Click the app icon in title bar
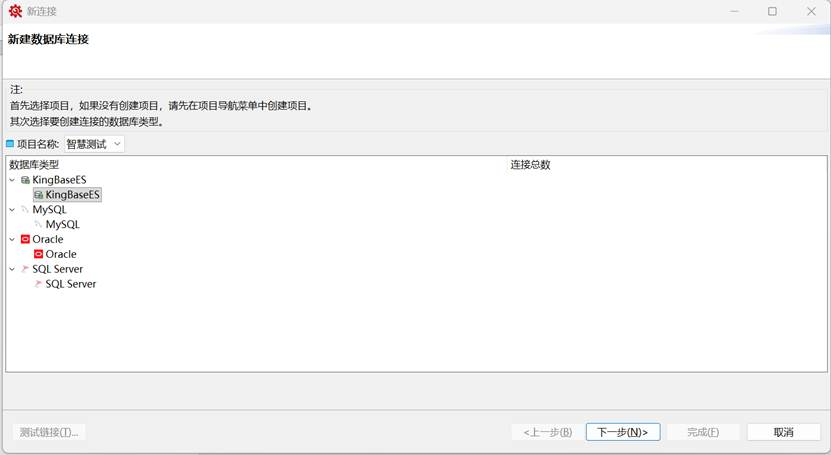The image size is (831, 455). pos(15,11)
